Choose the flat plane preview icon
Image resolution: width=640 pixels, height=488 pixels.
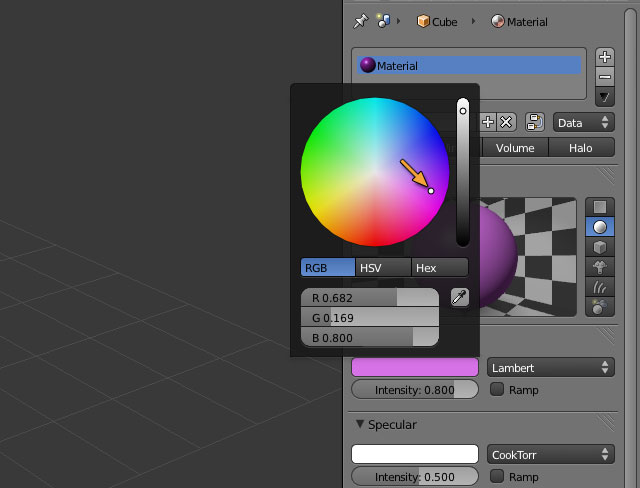click(x=600, y=207)
